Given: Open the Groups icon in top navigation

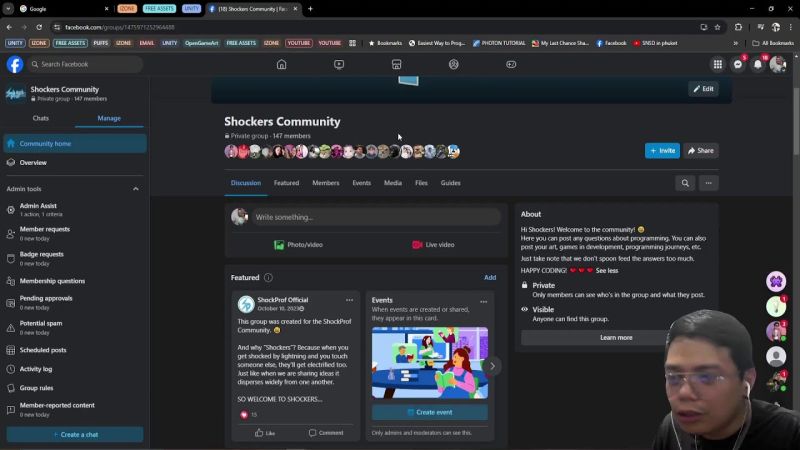Looking at the screenshot, I should point(454,64).
